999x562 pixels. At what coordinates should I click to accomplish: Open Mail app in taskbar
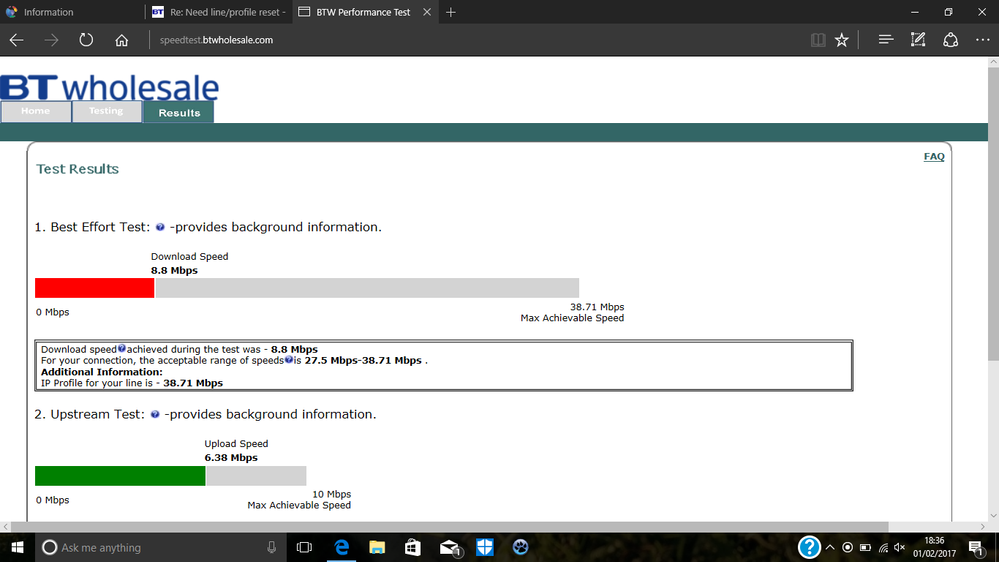pyautogui.click(x=450, y=547)
